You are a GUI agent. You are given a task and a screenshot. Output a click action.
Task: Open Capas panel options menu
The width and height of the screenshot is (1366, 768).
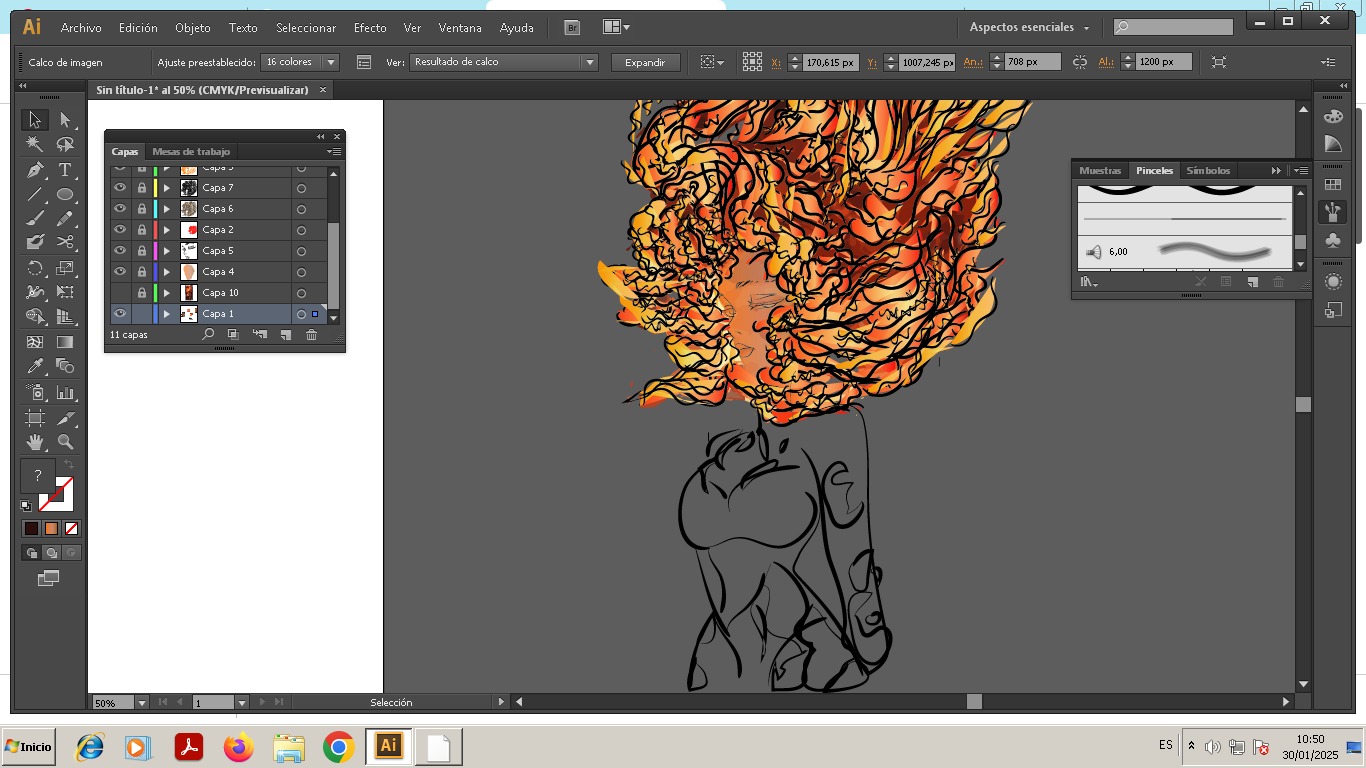(334, 152)
